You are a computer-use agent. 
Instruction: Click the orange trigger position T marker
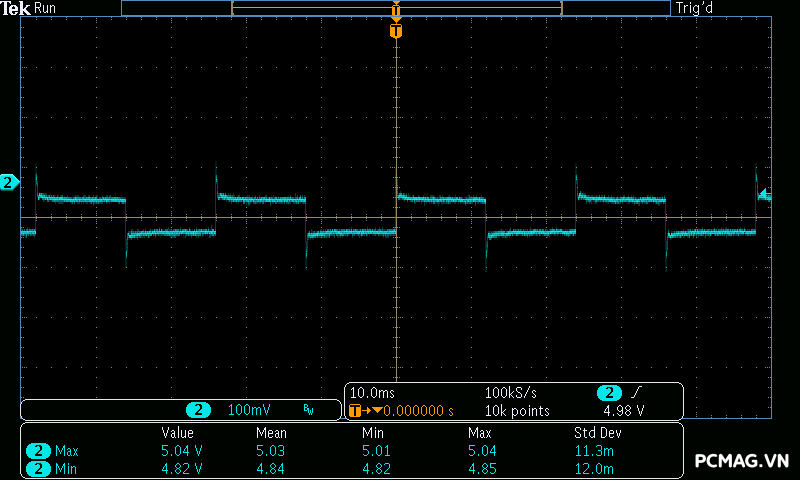[x=396, y=31]
